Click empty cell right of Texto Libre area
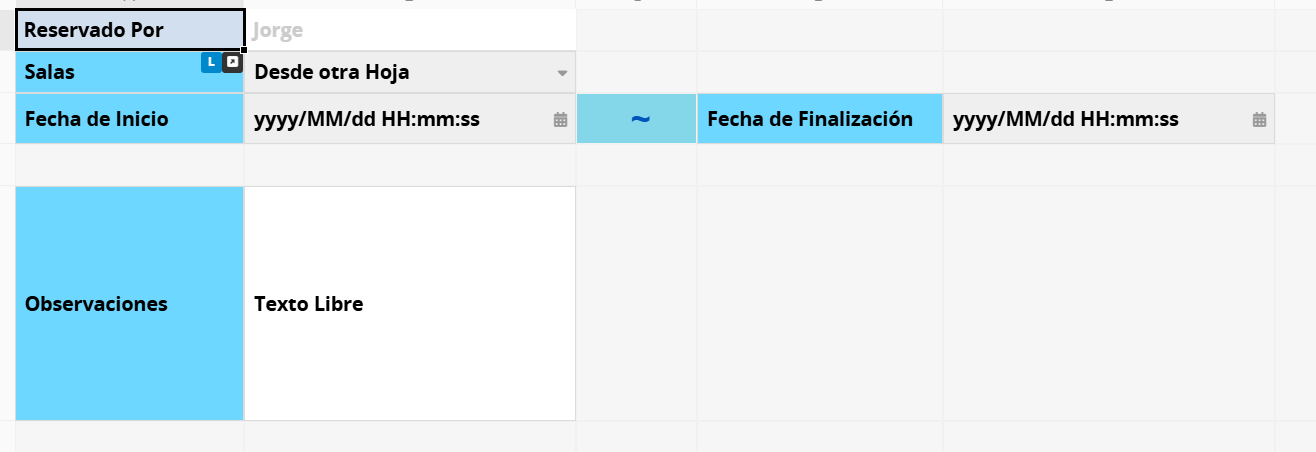Image resolution: width=1316 pixels, height=452 pixels. click(636, 303)
